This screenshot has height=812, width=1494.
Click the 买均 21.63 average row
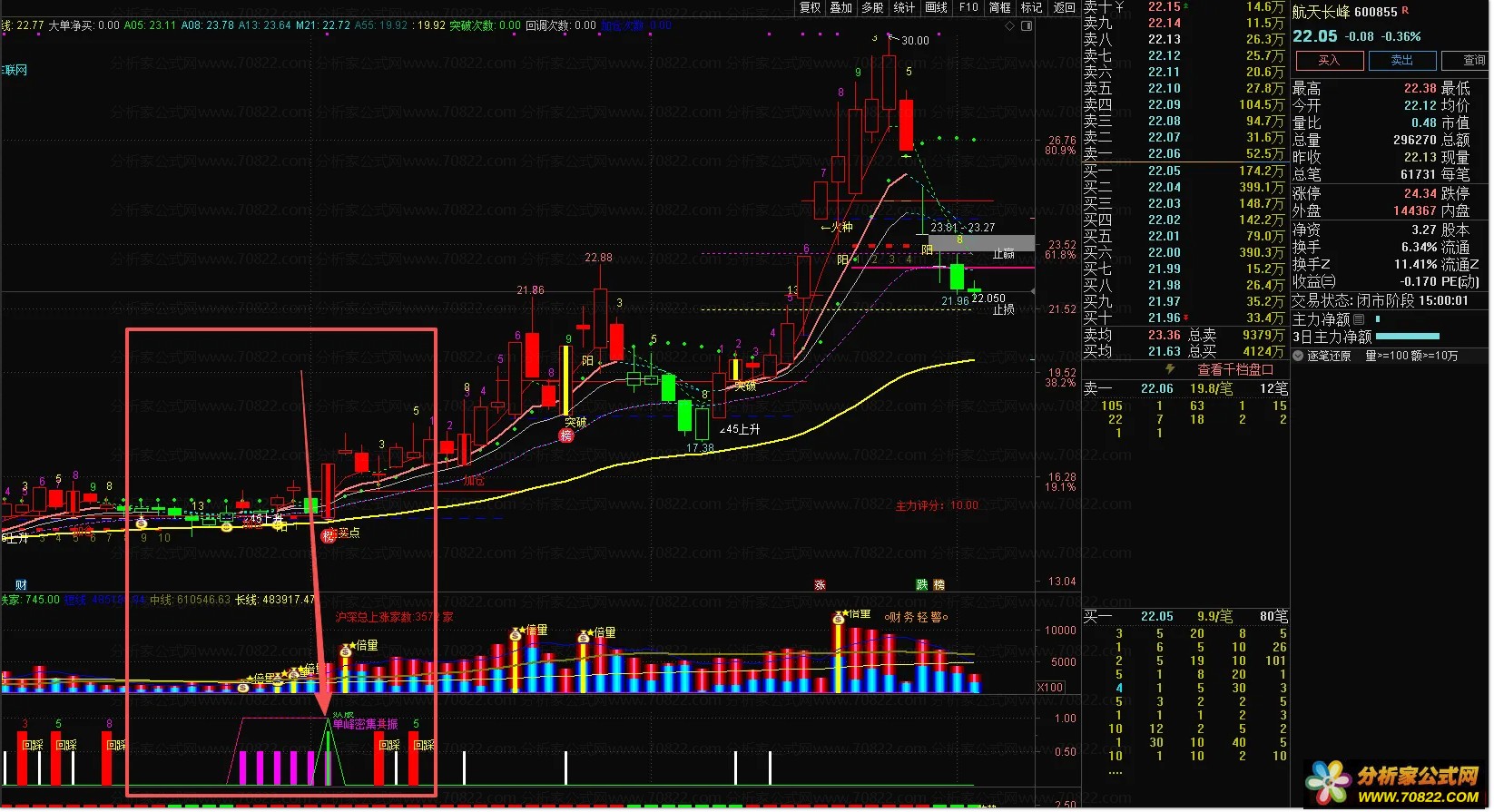[1185, 351]
